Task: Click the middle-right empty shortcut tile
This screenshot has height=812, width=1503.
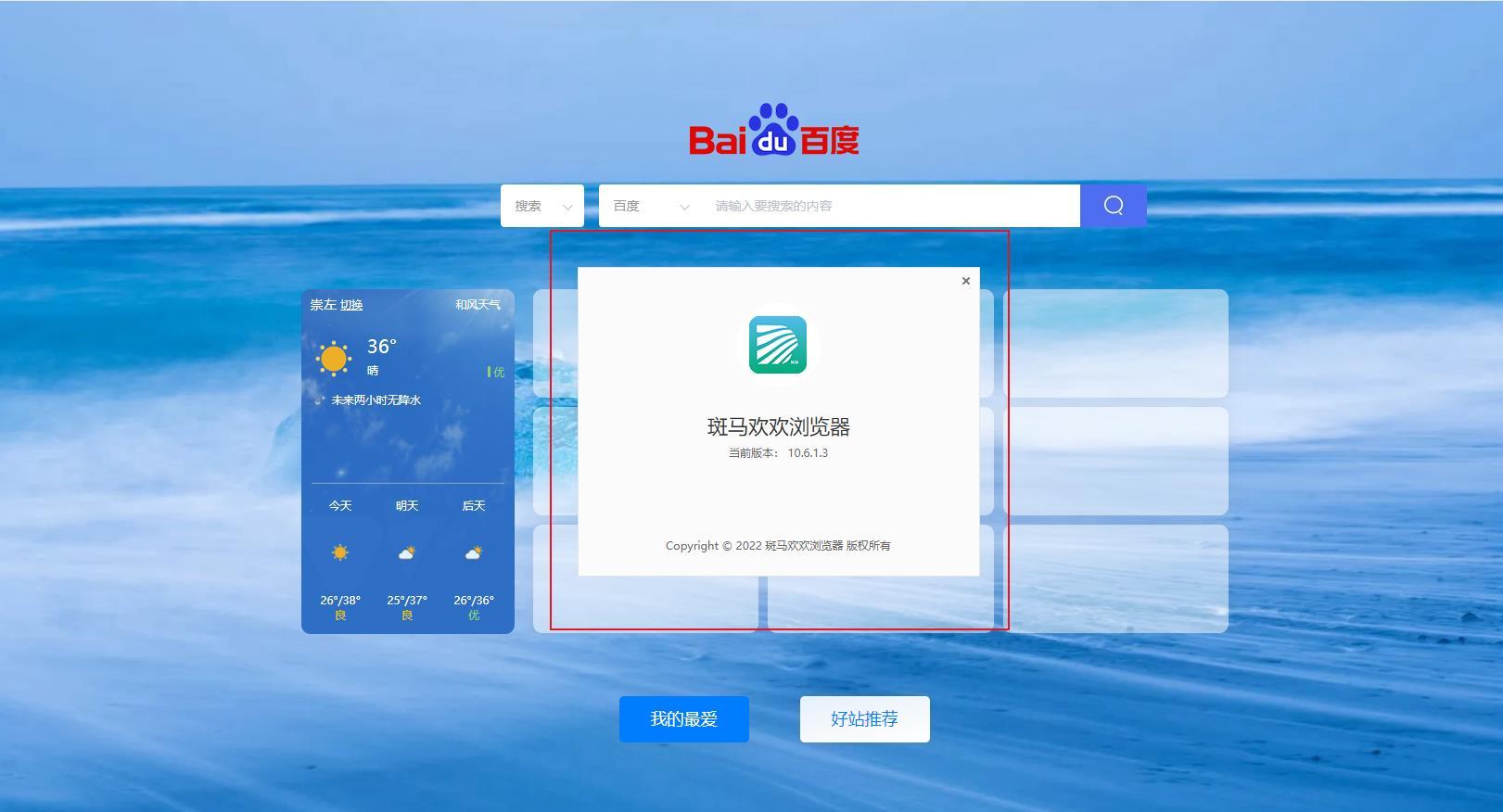Action: point(1115,461)
